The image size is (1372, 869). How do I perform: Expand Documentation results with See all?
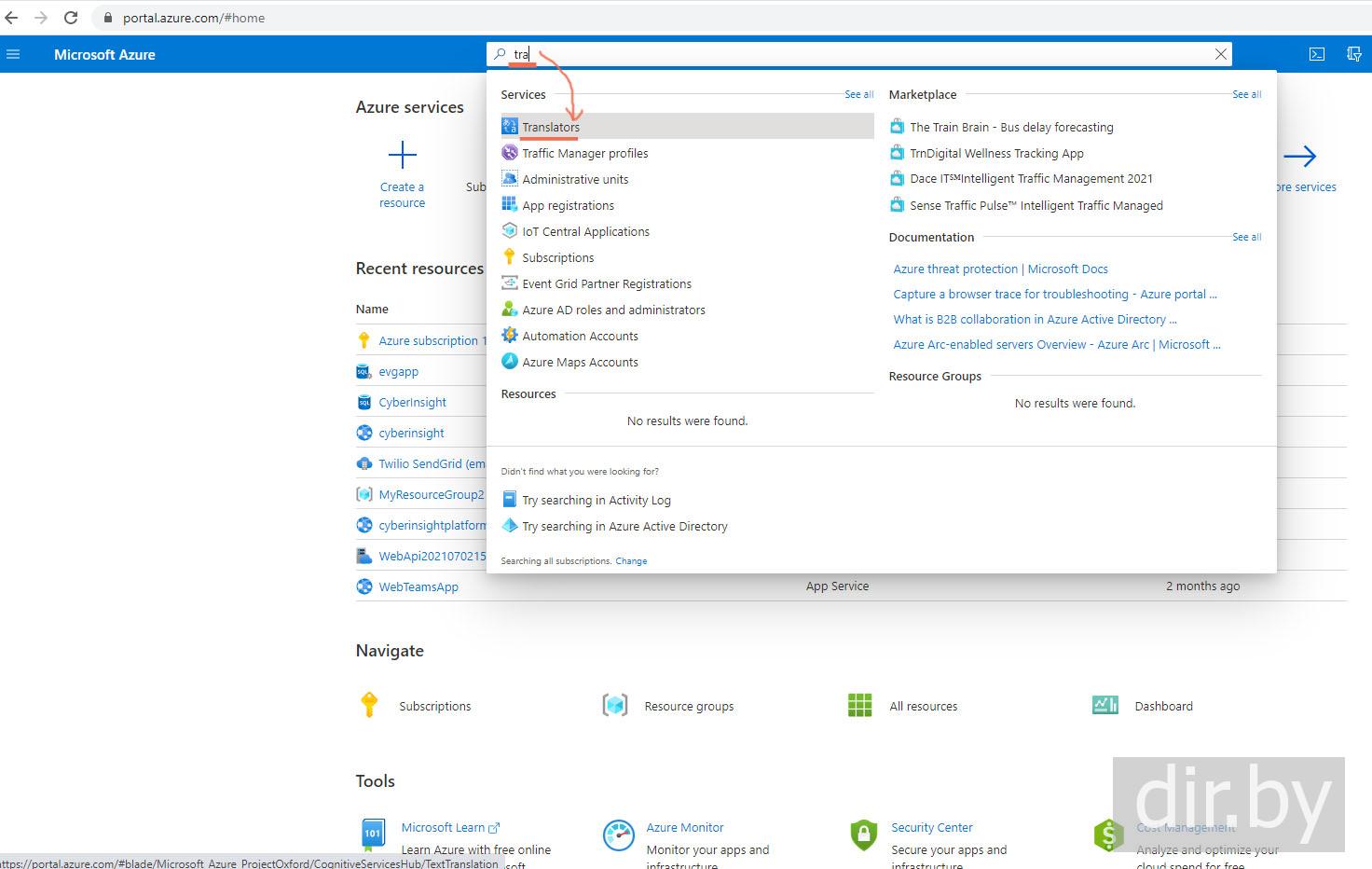(1246, 238)
